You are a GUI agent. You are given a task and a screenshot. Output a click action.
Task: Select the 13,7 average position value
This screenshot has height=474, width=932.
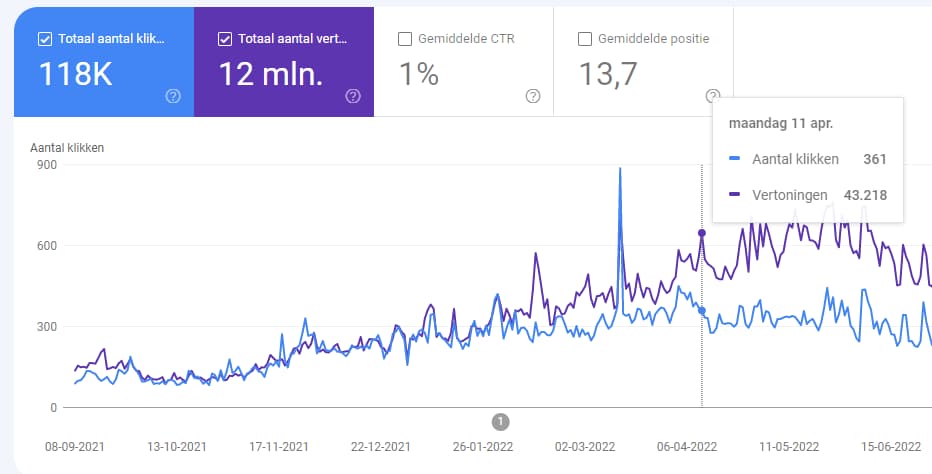609,74
